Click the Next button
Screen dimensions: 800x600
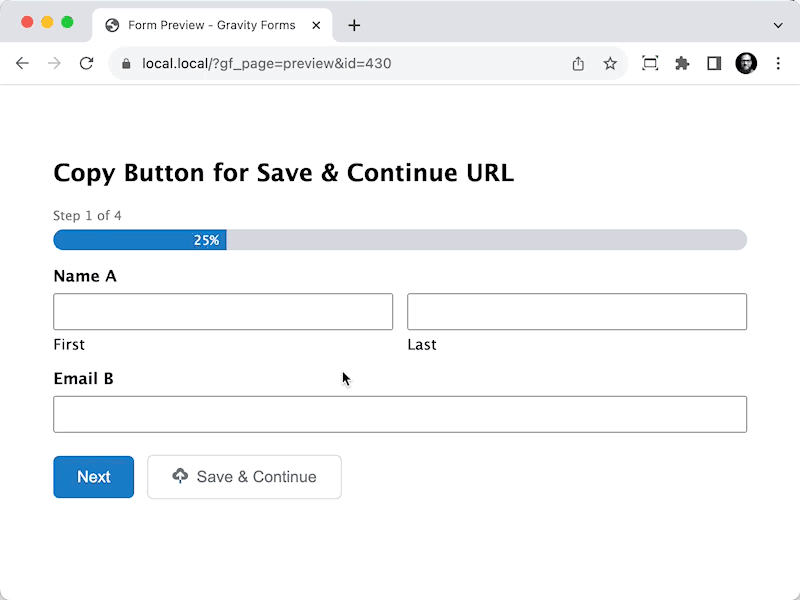[94, 477]
